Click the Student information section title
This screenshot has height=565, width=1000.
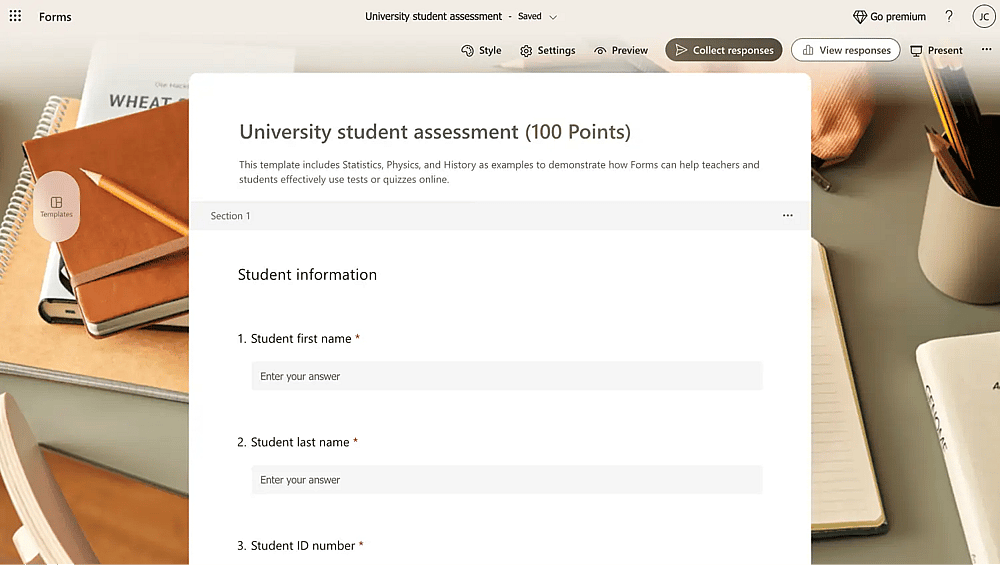click(x=307, y=275)
